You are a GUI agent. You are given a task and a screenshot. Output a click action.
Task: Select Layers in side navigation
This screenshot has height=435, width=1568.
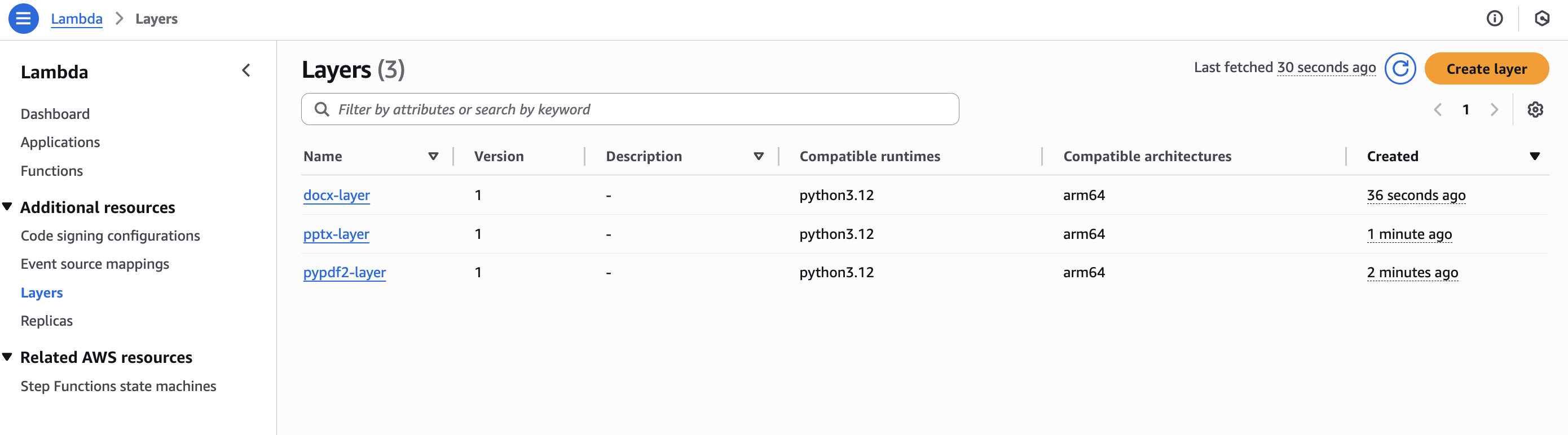click(41, 292)
